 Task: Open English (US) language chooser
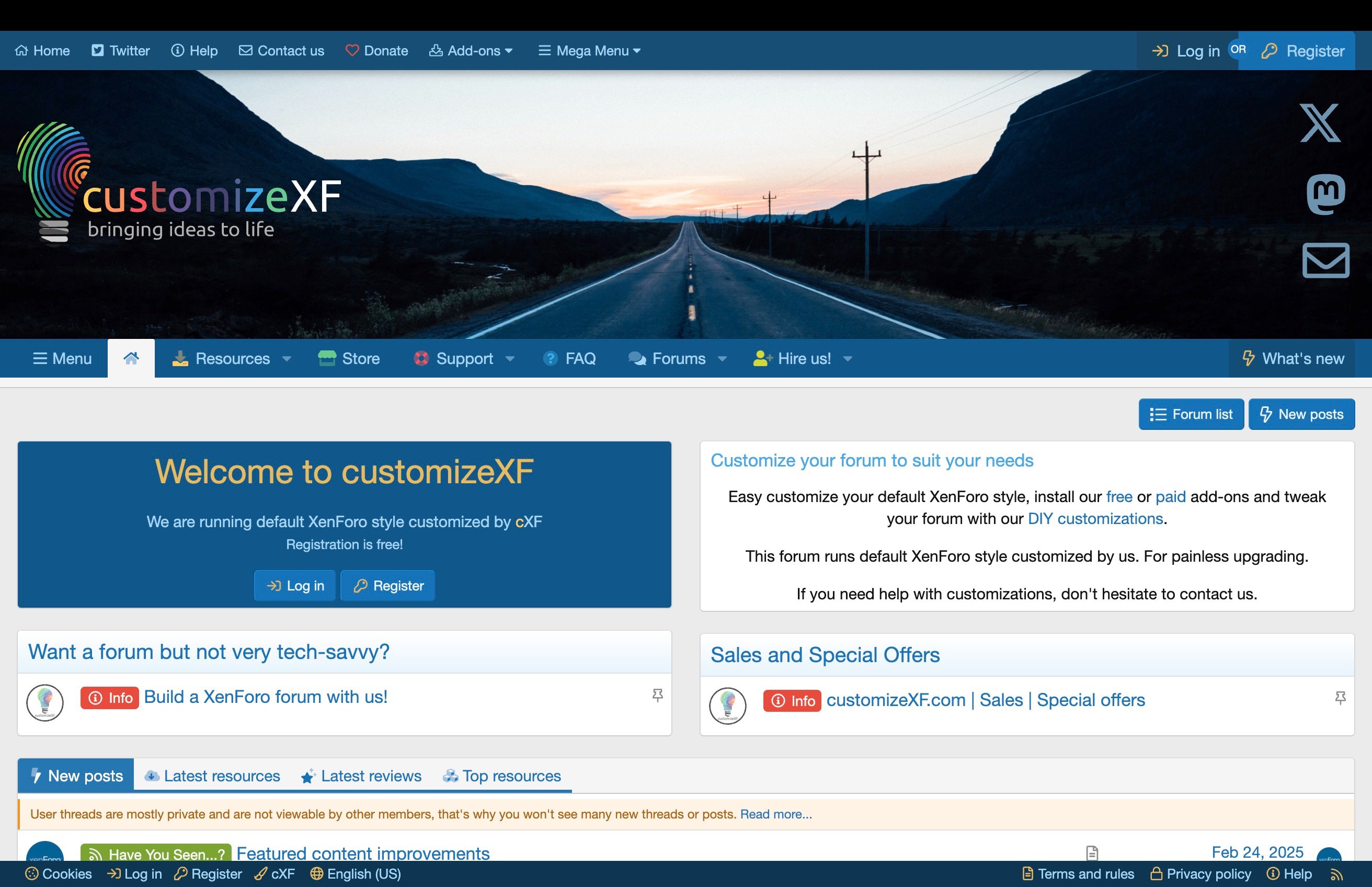(356, 874)
